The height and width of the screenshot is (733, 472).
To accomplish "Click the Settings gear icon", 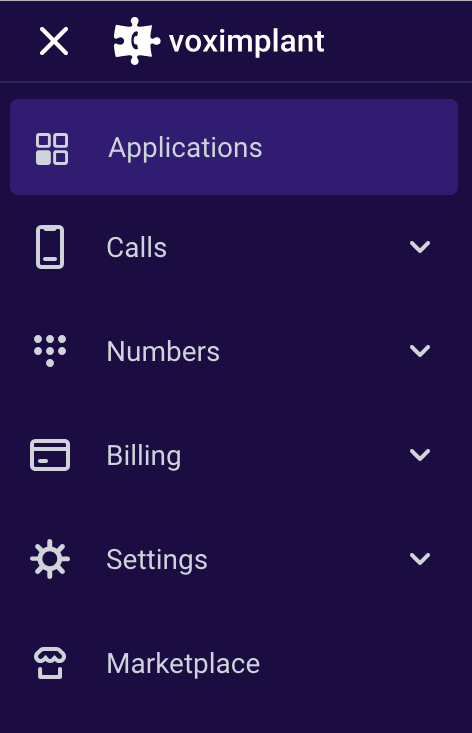I will click(50, 559).
